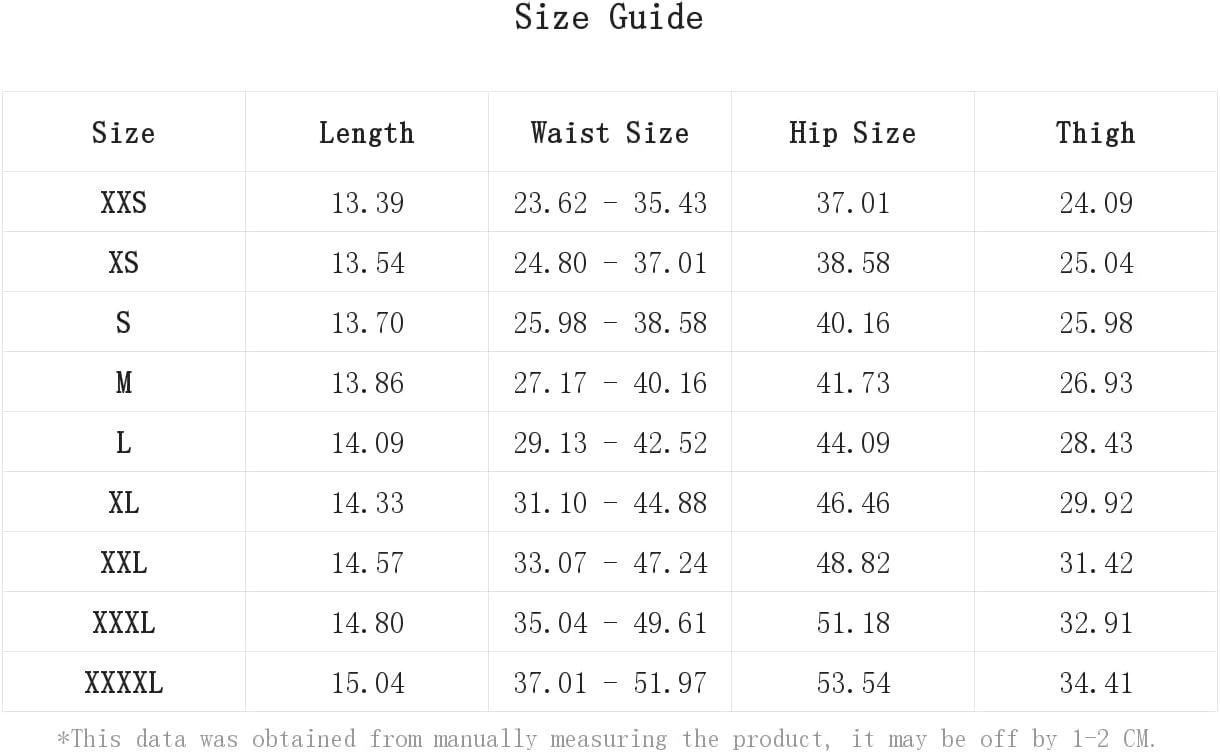This screenshot has width=1220, height=753.
Task: Click the hip size value 53.54
Action: (853, 682)
